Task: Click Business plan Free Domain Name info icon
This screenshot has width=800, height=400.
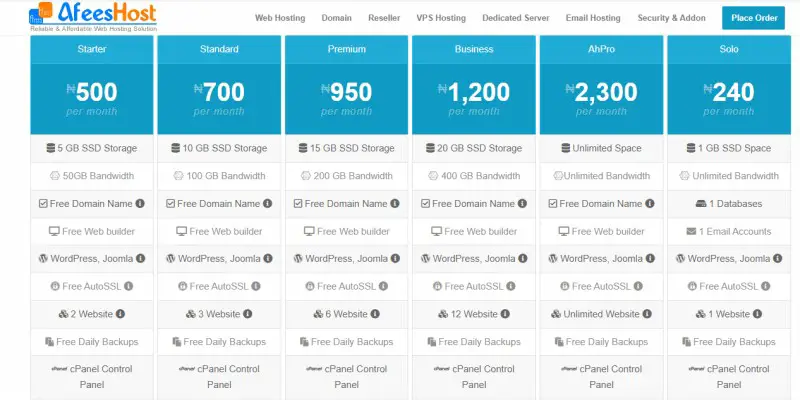Action: pos(522,204)
